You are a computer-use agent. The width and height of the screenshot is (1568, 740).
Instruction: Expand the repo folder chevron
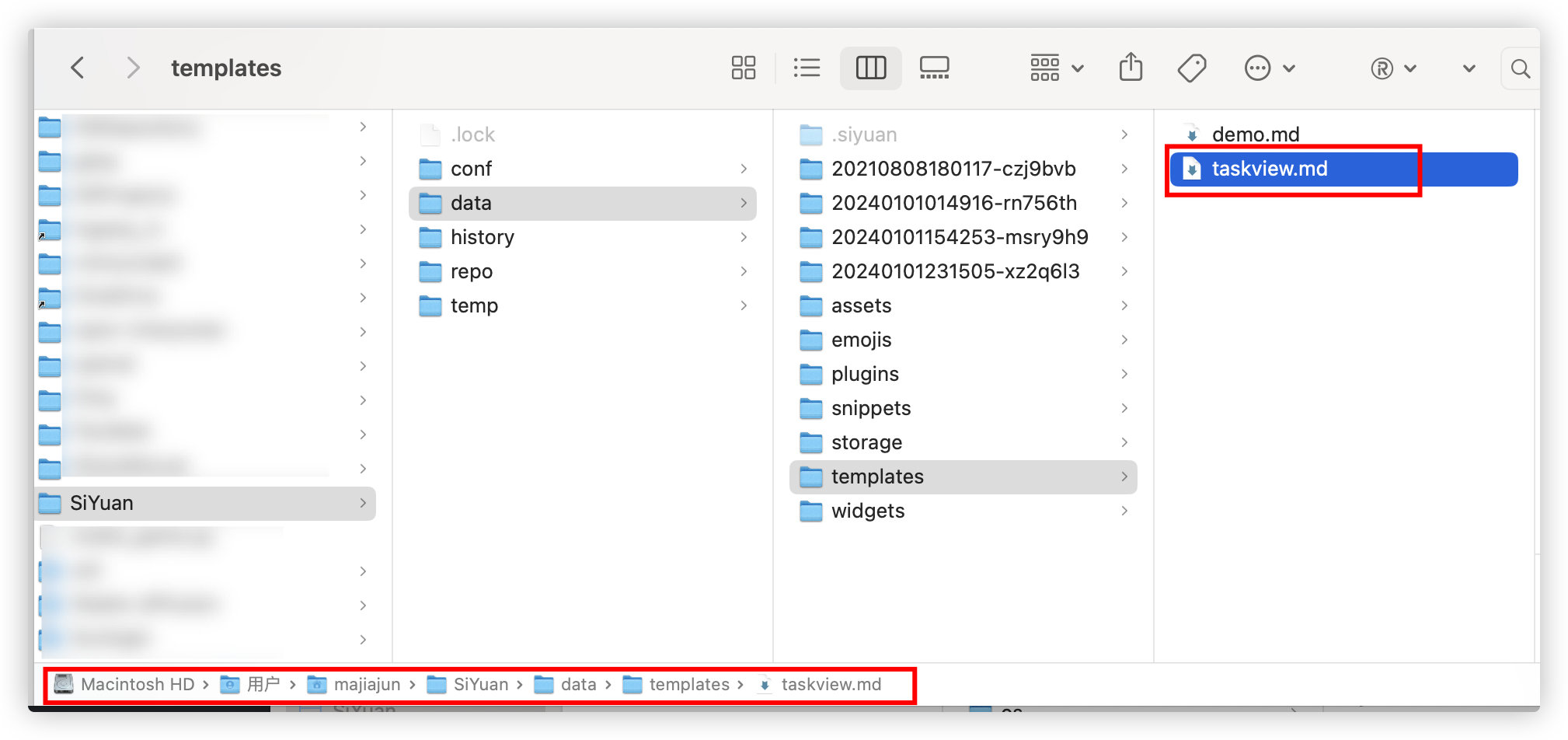point(744,272)
